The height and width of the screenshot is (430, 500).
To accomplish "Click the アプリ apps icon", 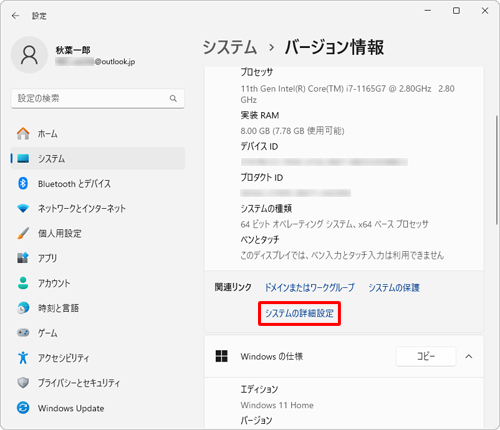I will pyautogui.click(x=23, y=258).
